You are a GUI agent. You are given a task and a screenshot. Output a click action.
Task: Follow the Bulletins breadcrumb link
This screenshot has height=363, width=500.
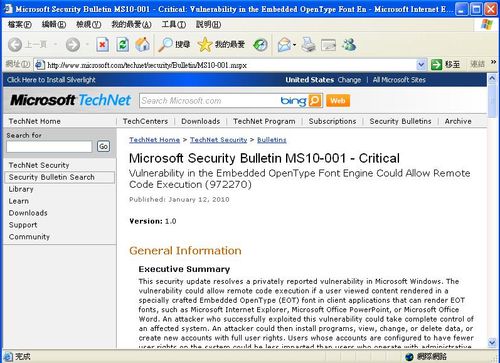click(272, 140)
